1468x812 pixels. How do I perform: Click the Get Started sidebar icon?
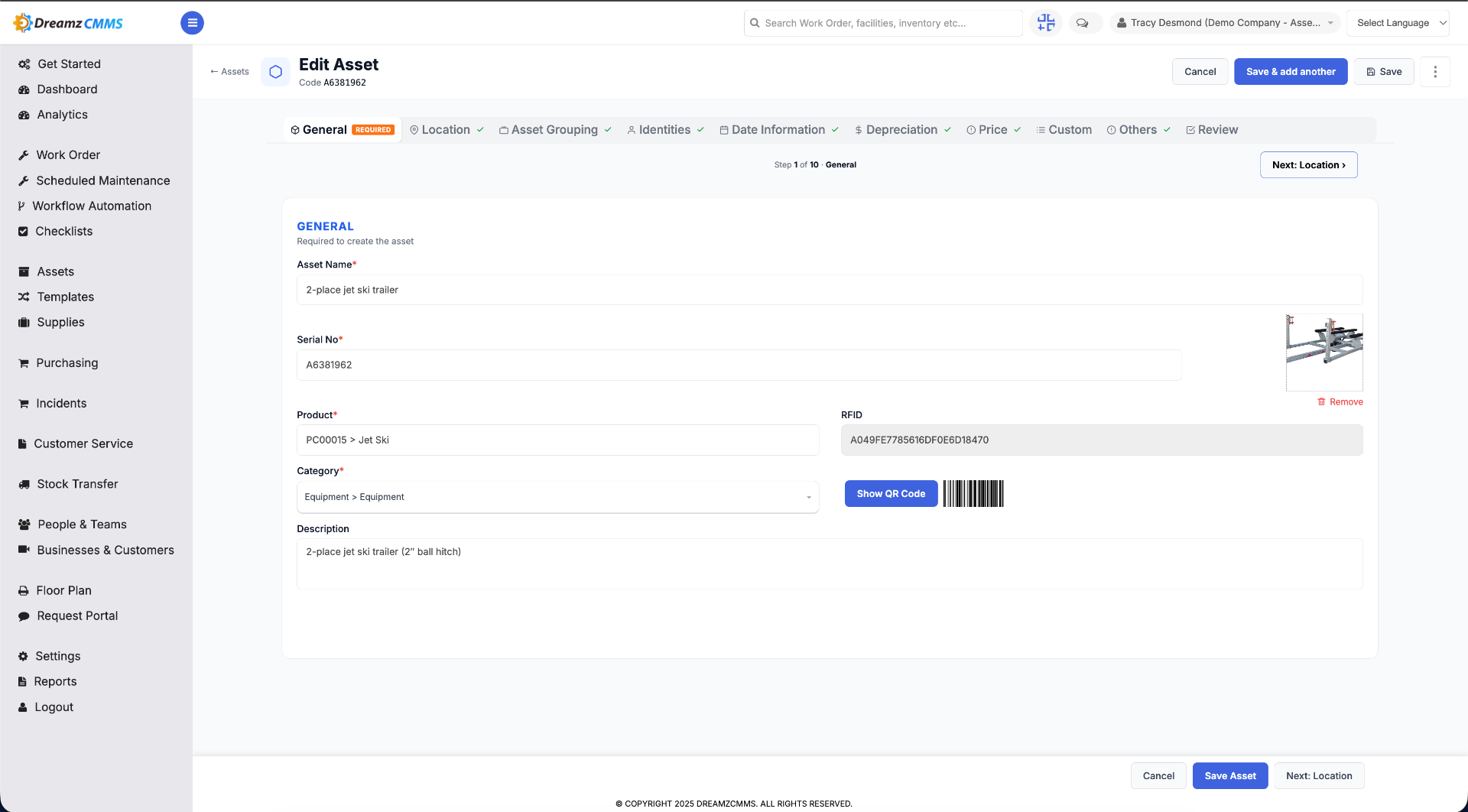click(x=24, y=64)
